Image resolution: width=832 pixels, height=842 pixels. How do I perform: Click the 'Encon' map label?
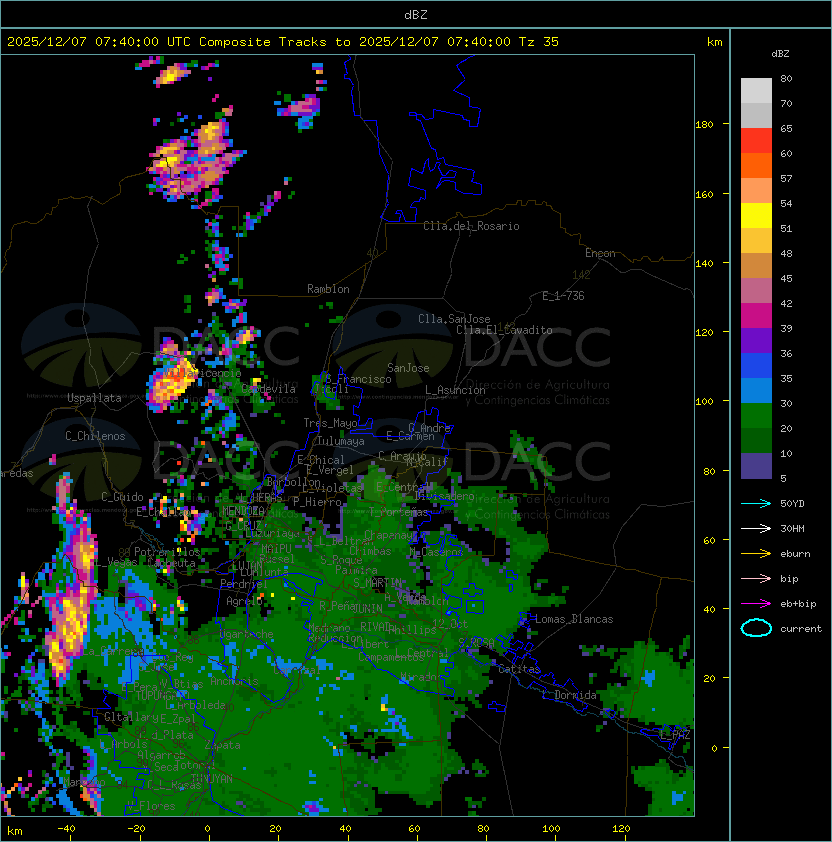point(600,253)
